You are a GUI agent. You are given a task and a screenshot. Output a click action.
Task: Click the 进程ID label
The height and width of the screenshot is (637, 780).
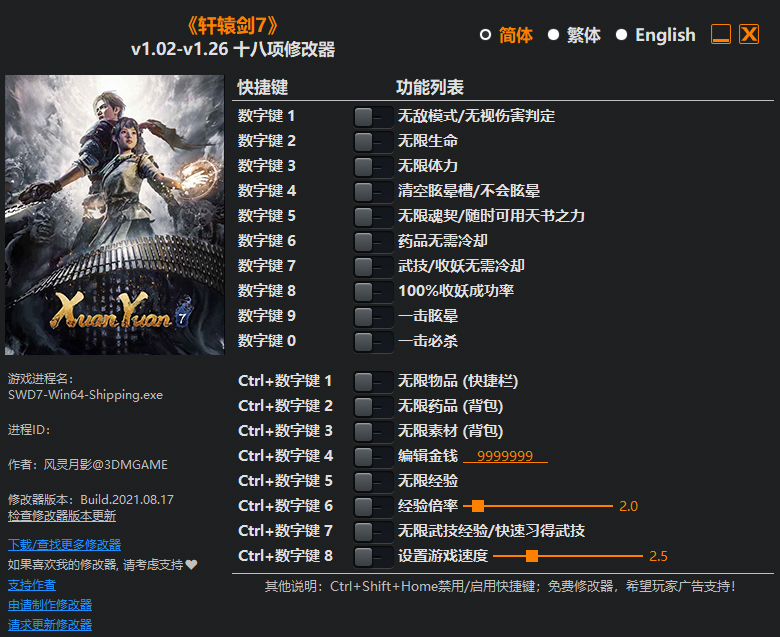pyautogui.click(x=29, y=430)
